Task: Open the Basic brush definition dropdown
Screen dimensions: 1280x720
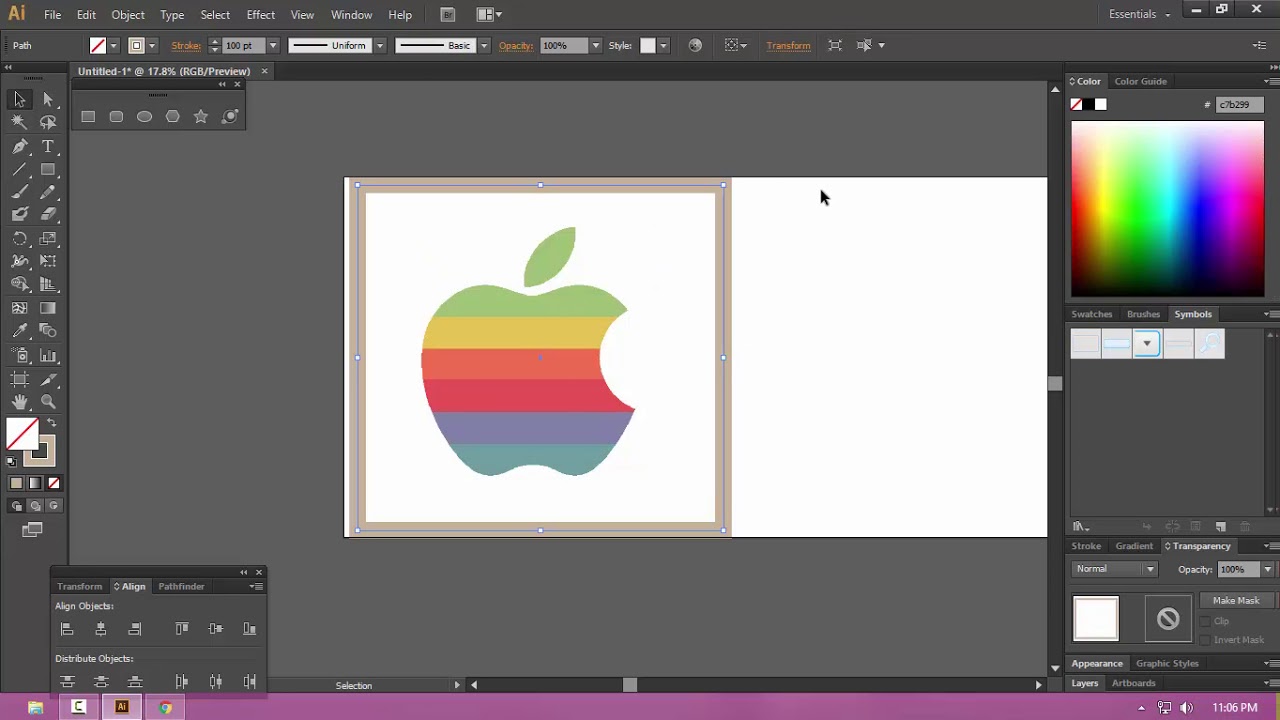Action: coord(484,45)
